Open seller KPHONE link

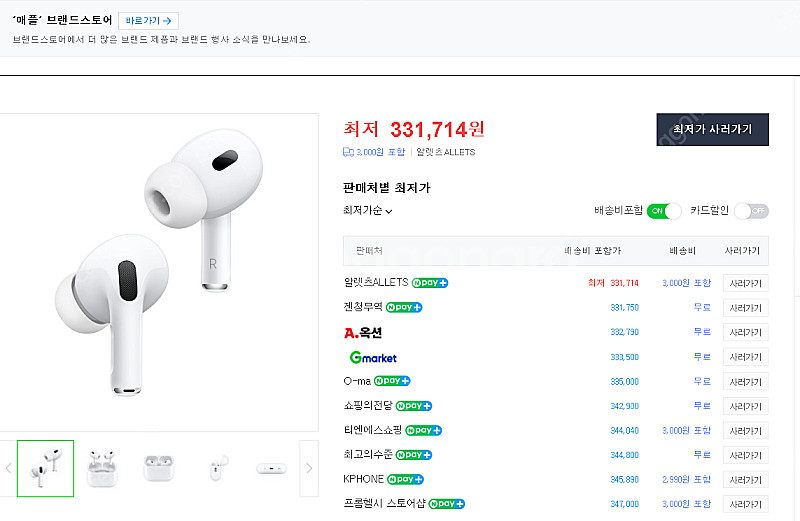point(363,479)
